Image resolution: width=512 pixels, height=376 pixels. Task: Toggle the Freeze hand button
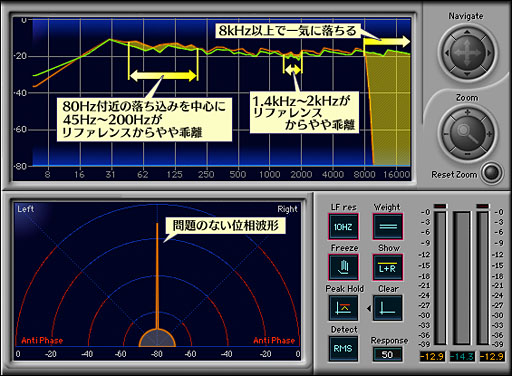(343, 267)
